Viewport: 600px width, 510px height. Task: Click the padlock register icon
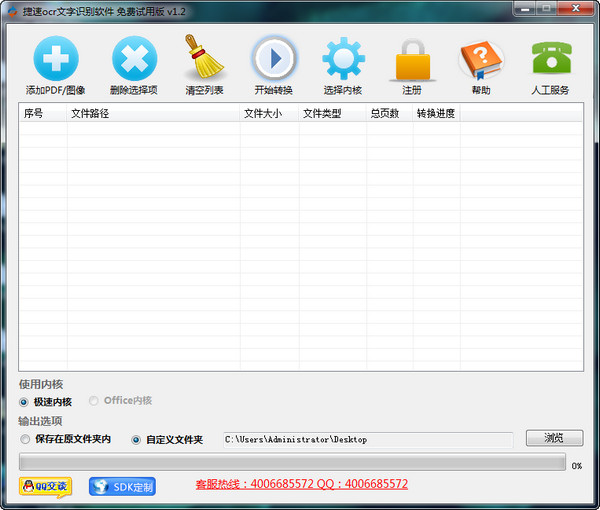pos(412,60)
